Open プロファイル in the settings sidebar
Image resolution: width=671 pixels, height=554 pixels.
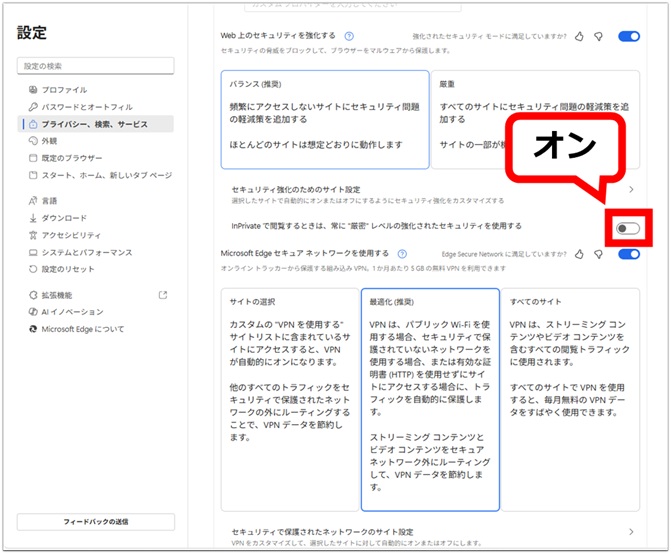point(64,90)
